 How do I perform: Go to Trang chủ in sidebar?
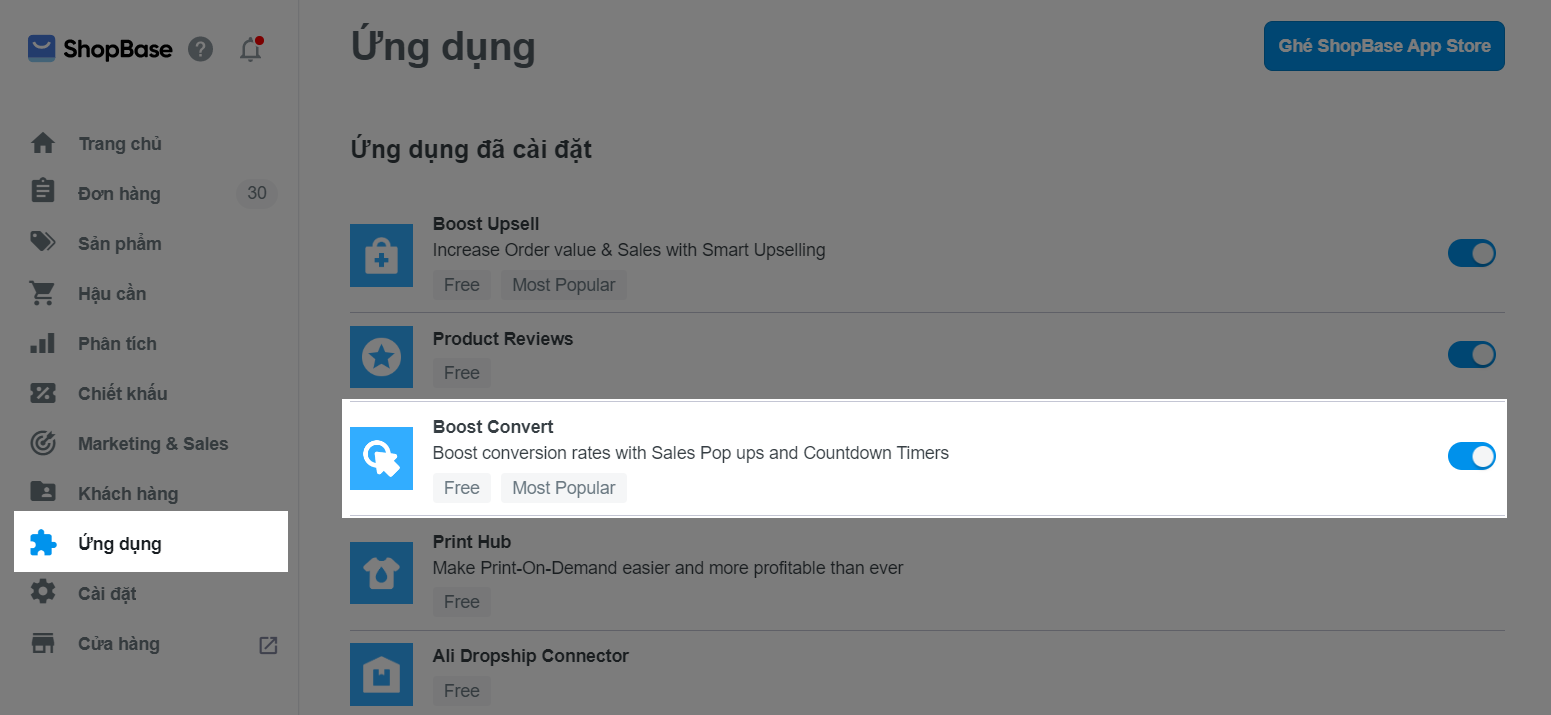[120, 144]
